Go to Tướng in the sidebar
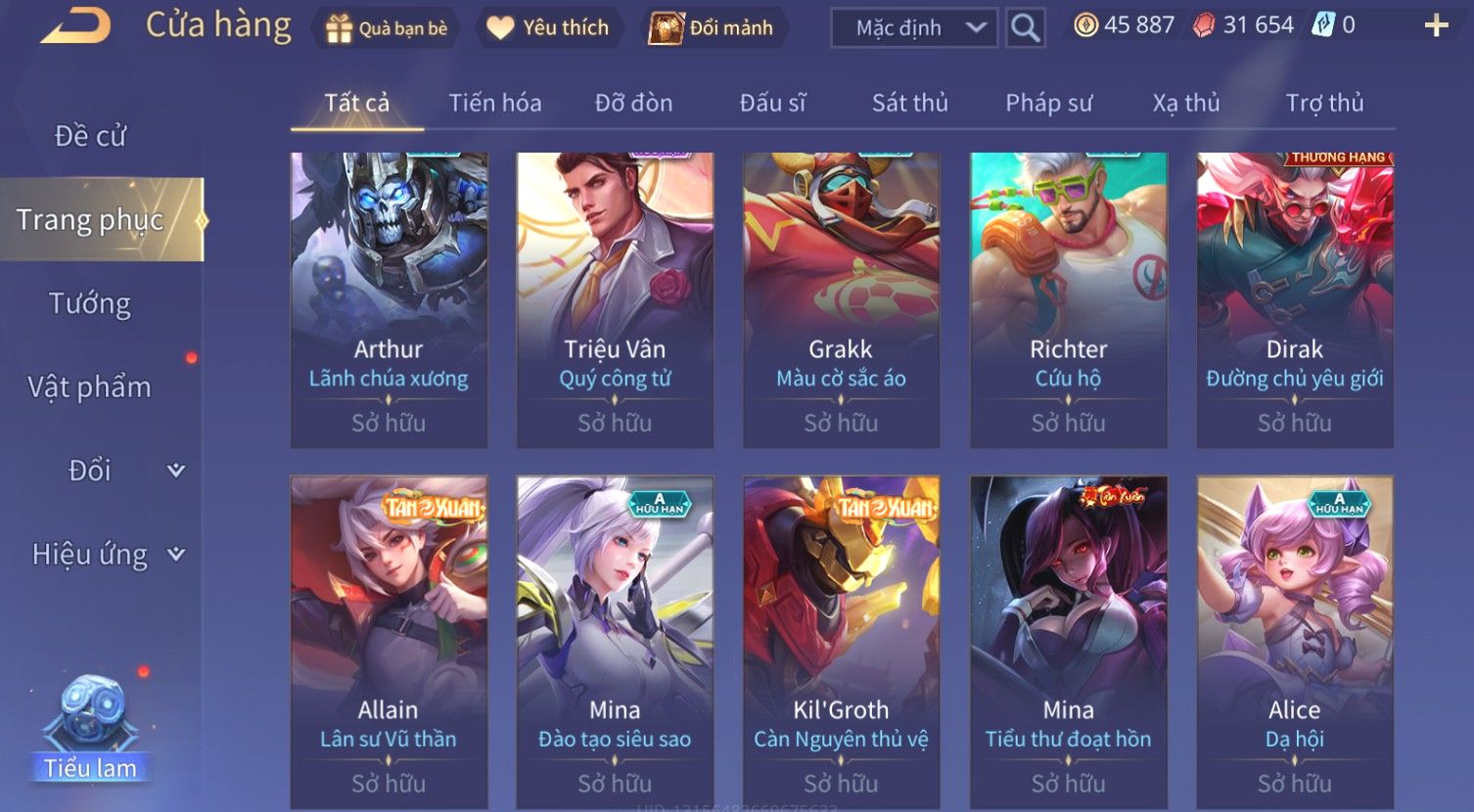This screenshot has height=812, width=1474. (90, 304)
